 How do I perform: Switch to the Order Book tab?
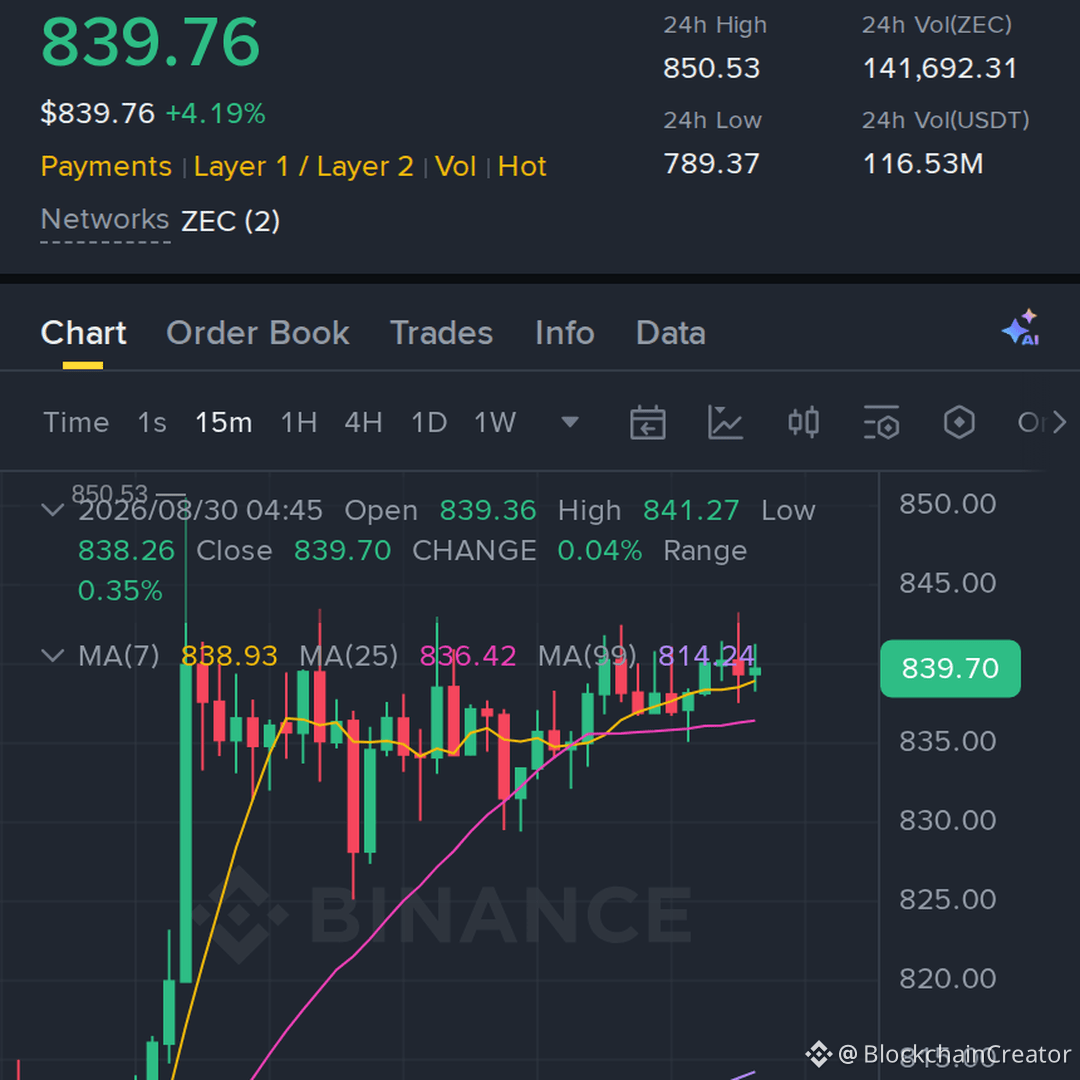click(x=258, y=333)
